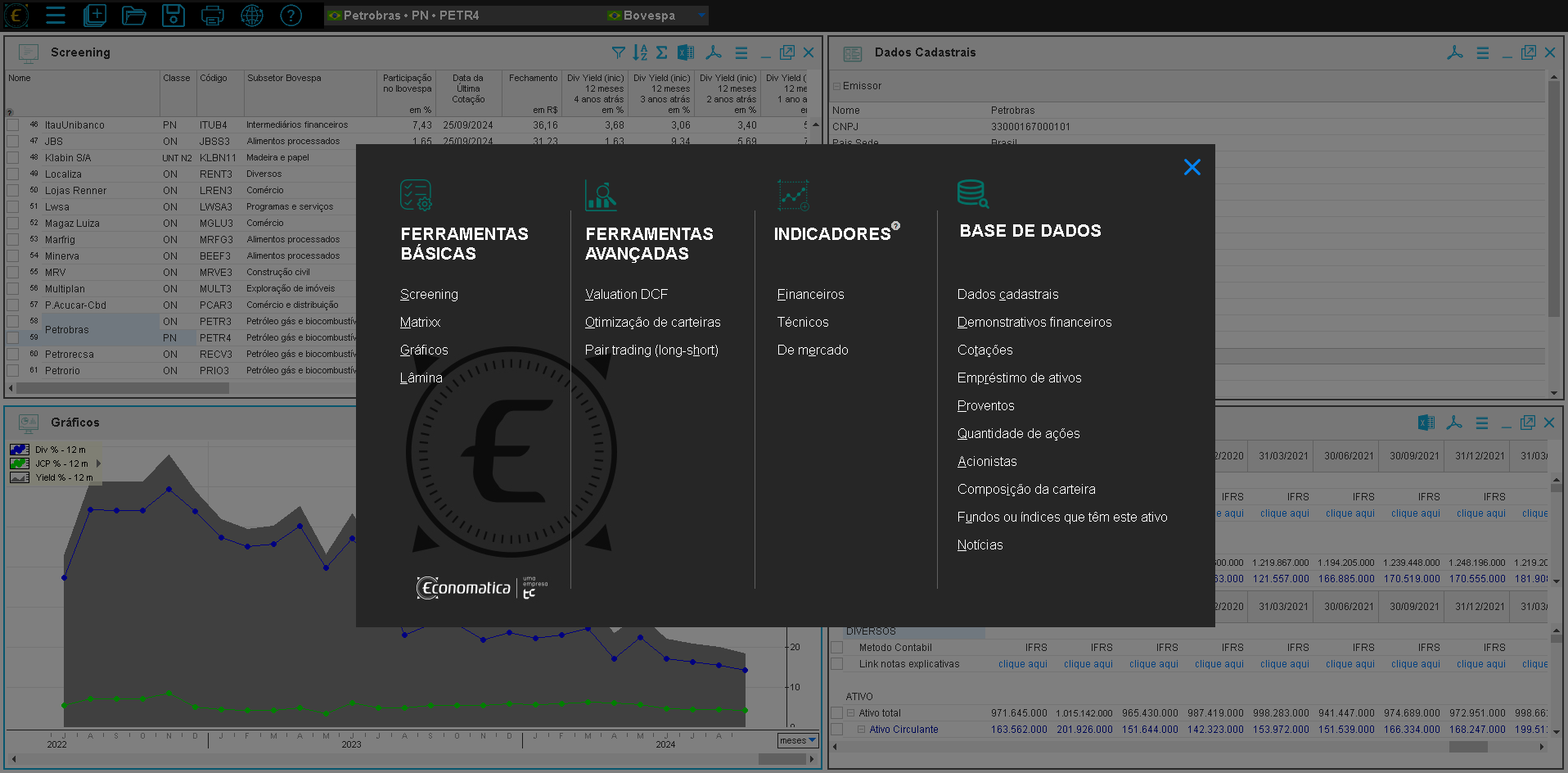
Task: Click the sigma summary icon in Screening
Action: click(x=662, y=52)
